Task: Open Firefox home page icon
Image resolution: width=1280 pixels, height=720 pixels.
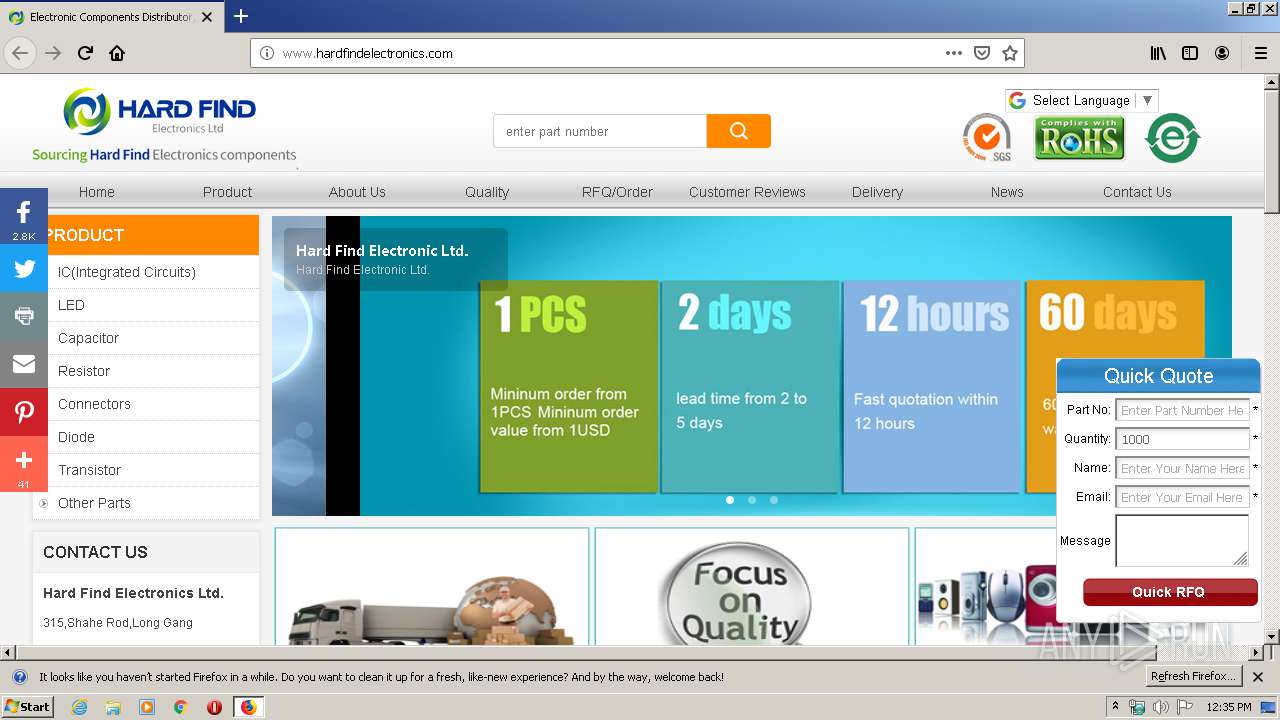Action: coord(117,53)
